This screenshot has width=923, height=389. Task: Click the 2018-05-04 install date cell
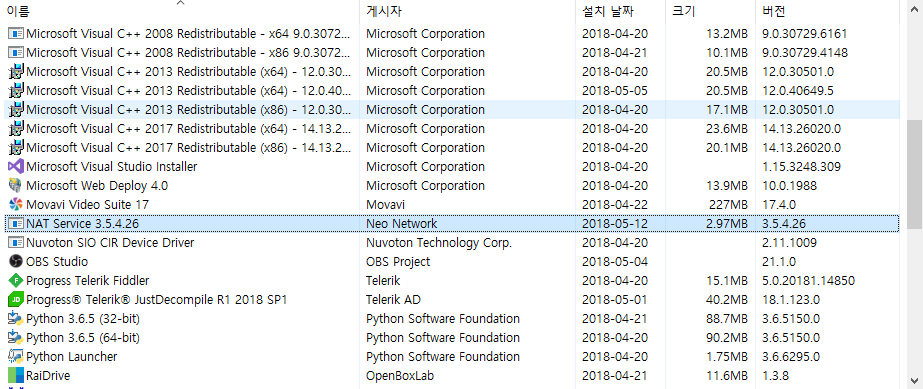point(615,261)
